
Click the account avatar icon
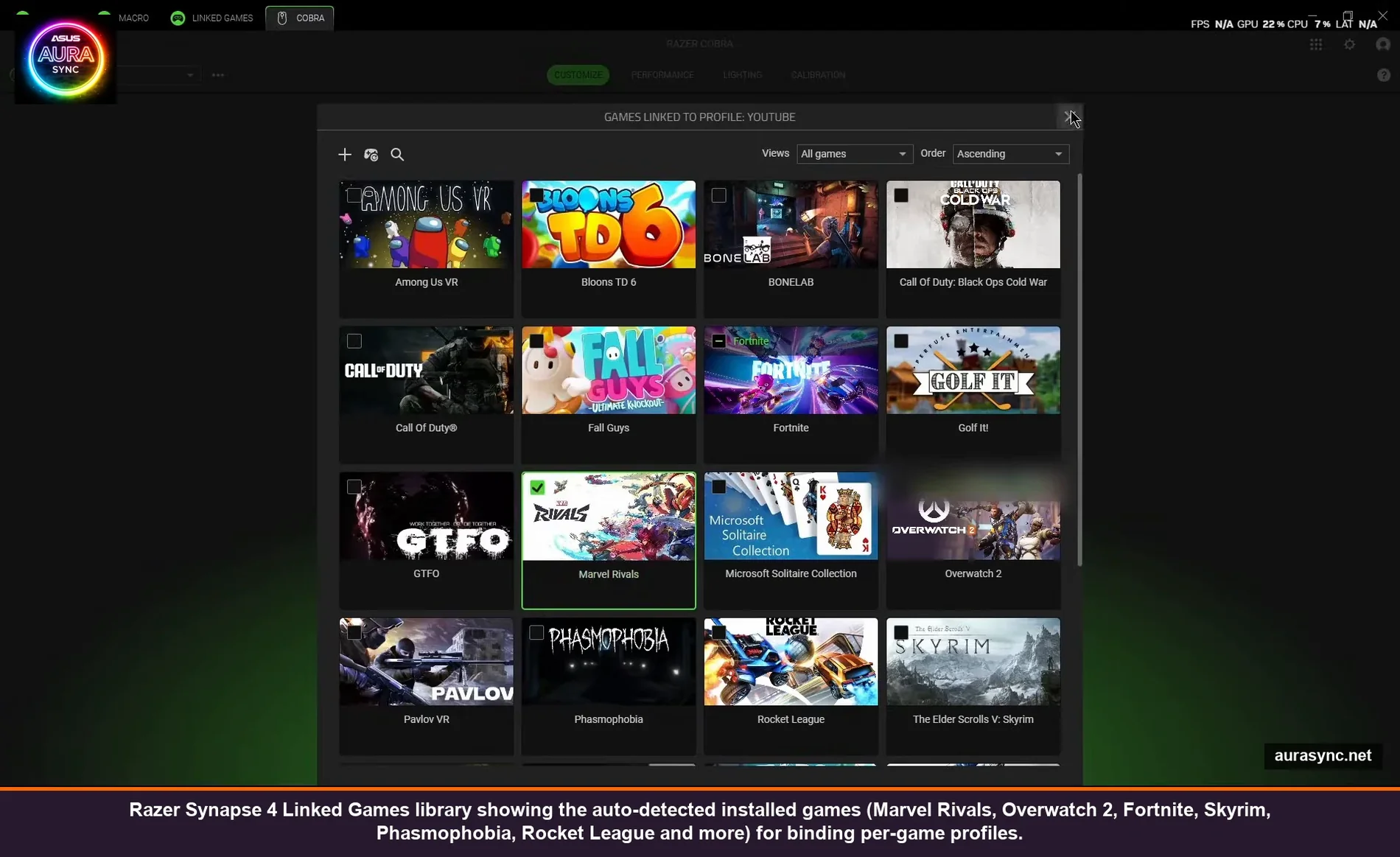click(1382, 44)
